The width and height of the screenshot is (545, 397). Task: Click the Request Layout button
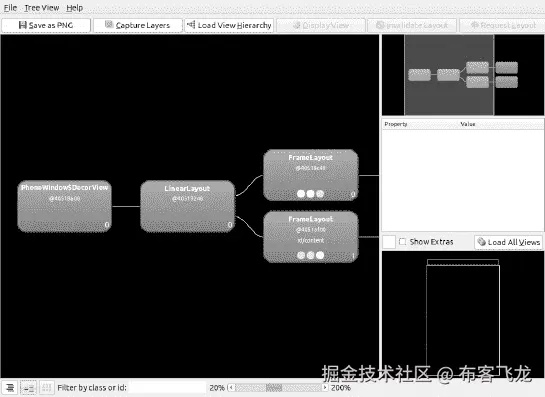[503, 25]
